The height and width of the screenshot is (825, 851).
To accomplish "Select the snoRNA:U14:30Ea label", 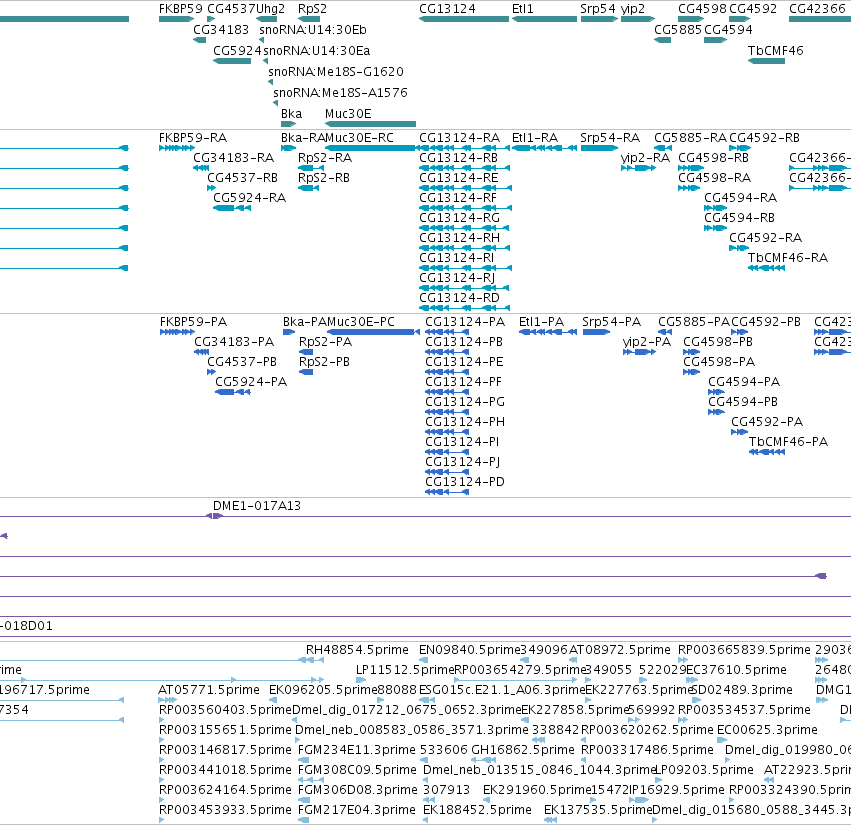I will tap(316, 51).
